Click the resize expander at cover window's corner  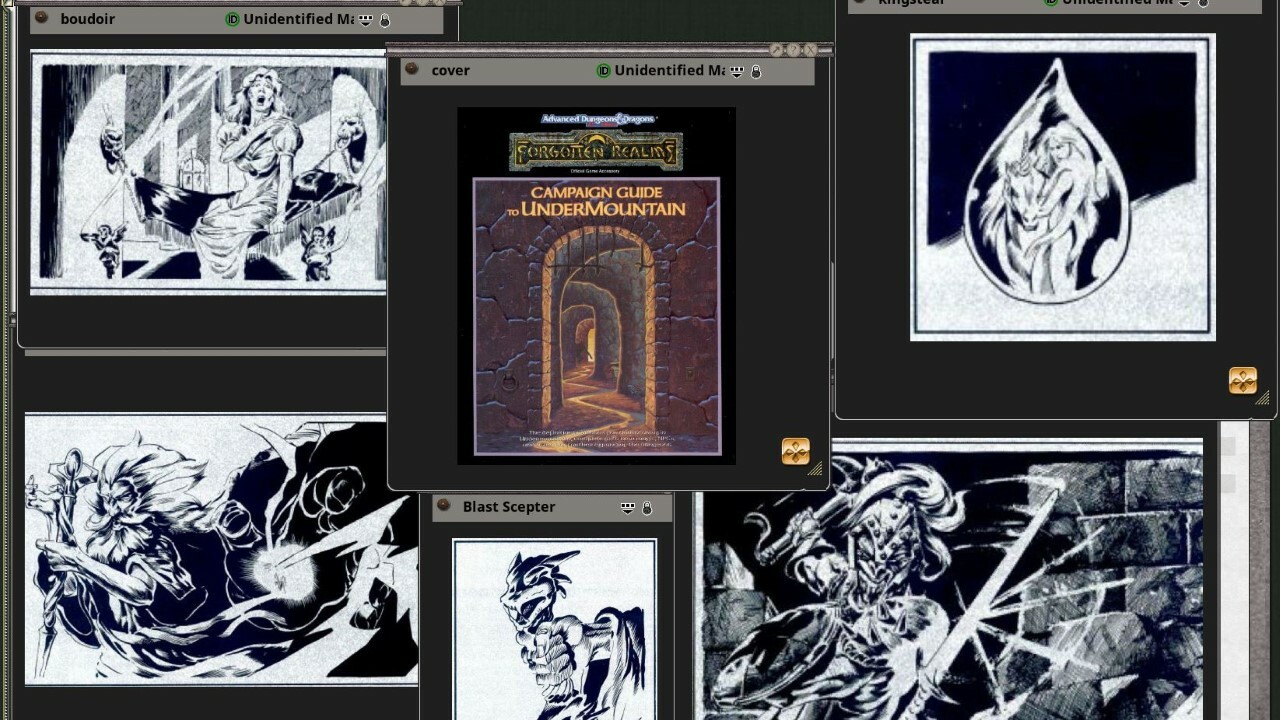816,468
